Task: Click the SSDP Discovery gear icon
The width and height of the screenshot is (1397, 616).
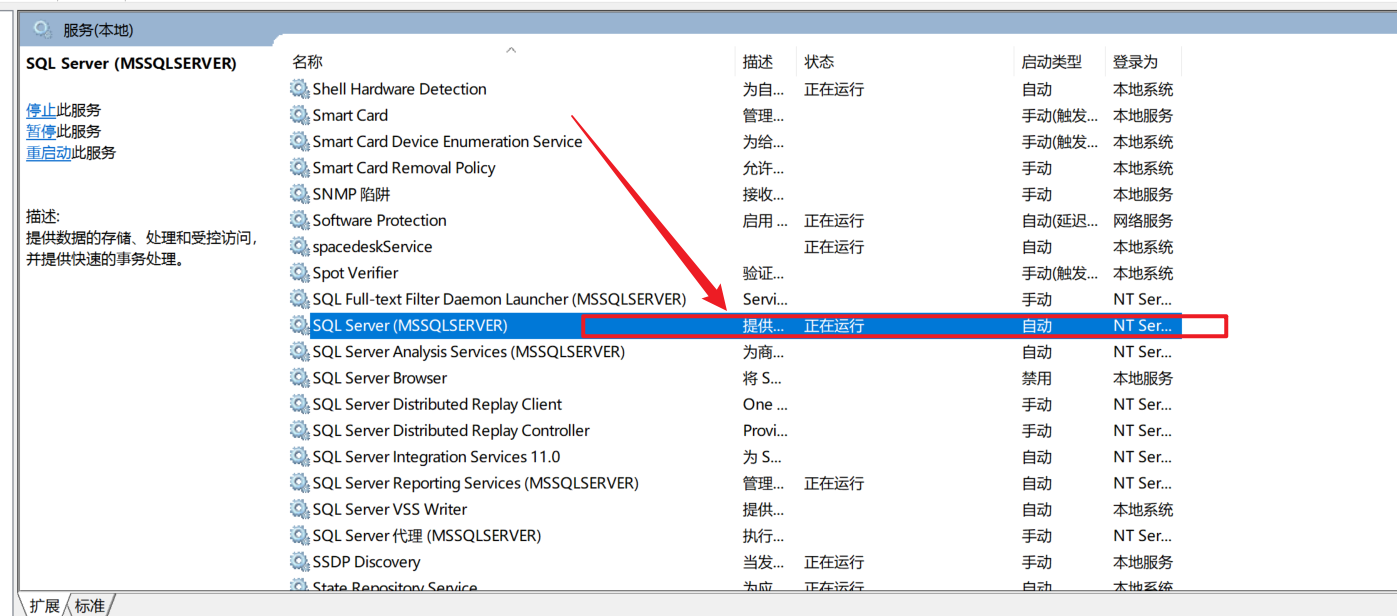Action: click(x=300, y=562)
